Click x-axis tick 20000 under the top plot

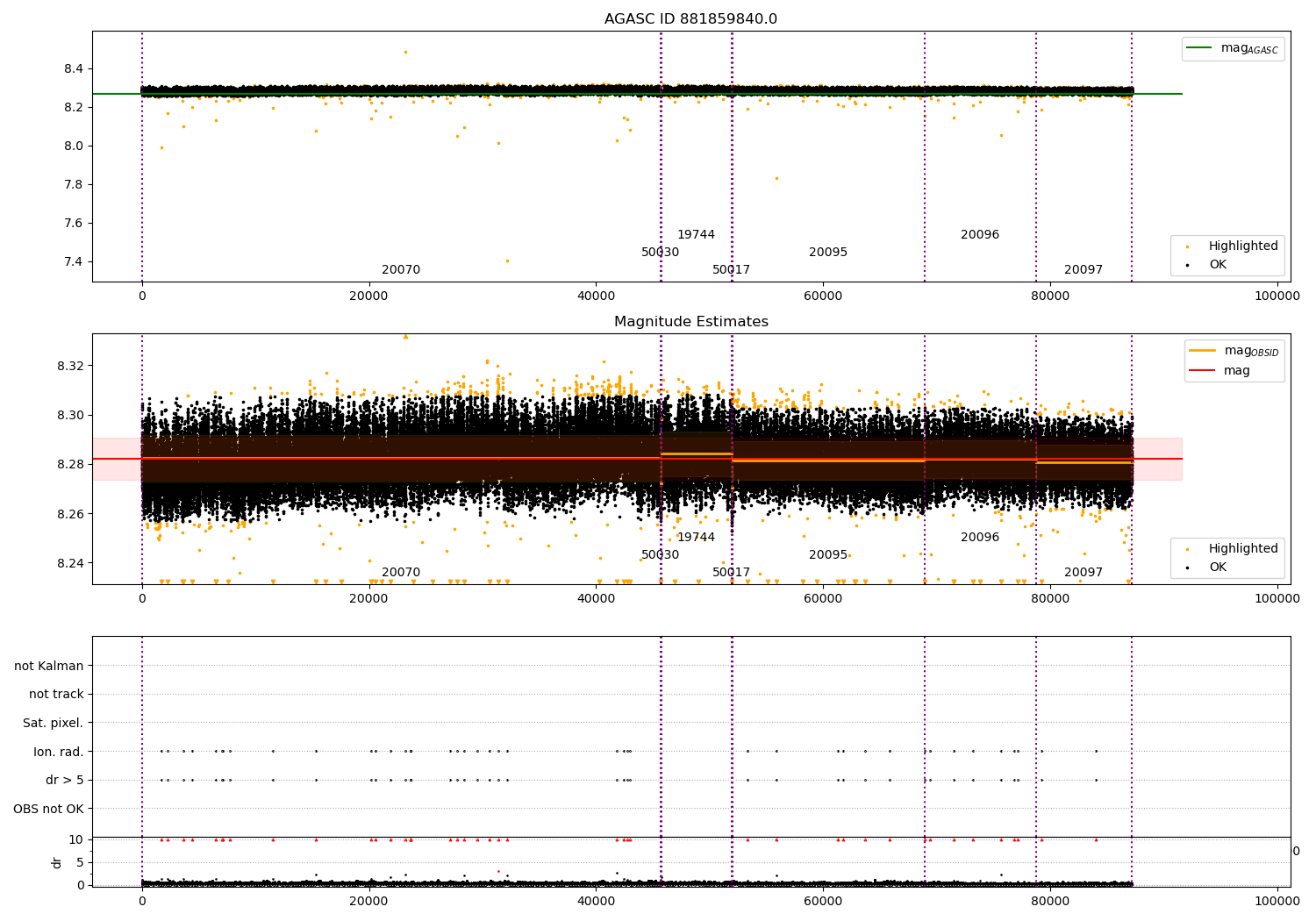(x=368, y=296)
